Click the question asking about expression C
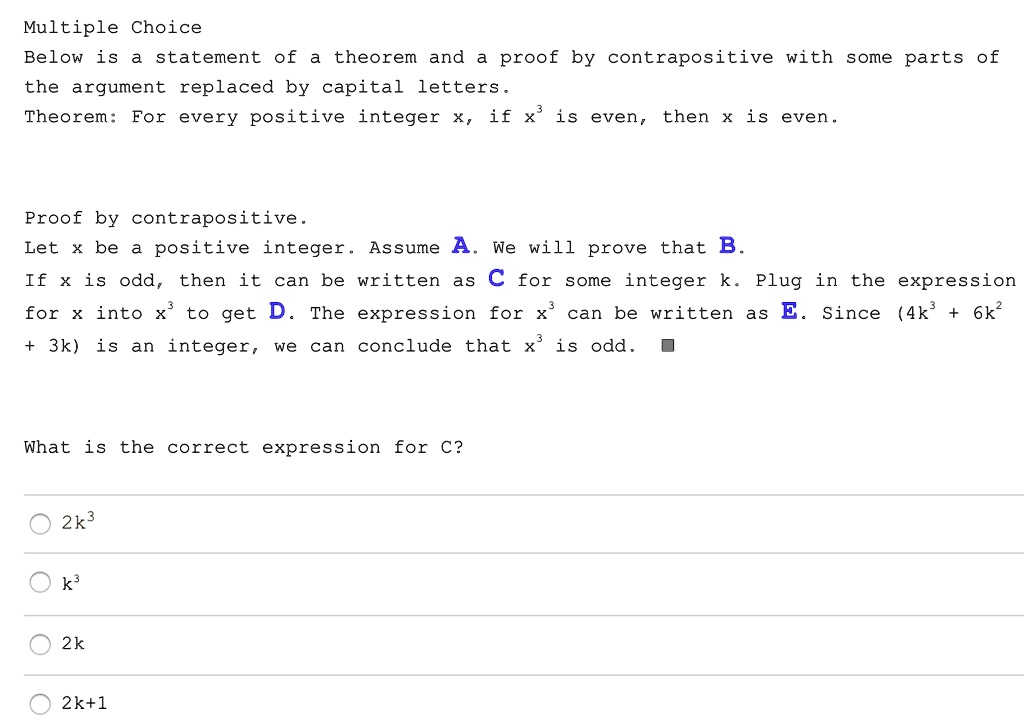The width and height of the screenshot is (1024, 728). 243,447
